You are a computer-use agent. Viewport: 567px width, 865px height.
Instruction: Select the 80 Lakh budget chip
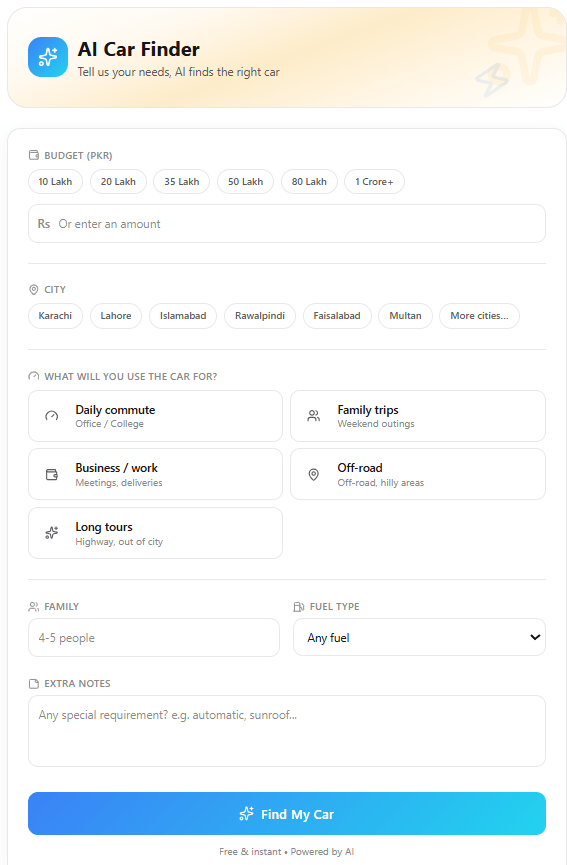pyautogui.click(x=309, y=181)
